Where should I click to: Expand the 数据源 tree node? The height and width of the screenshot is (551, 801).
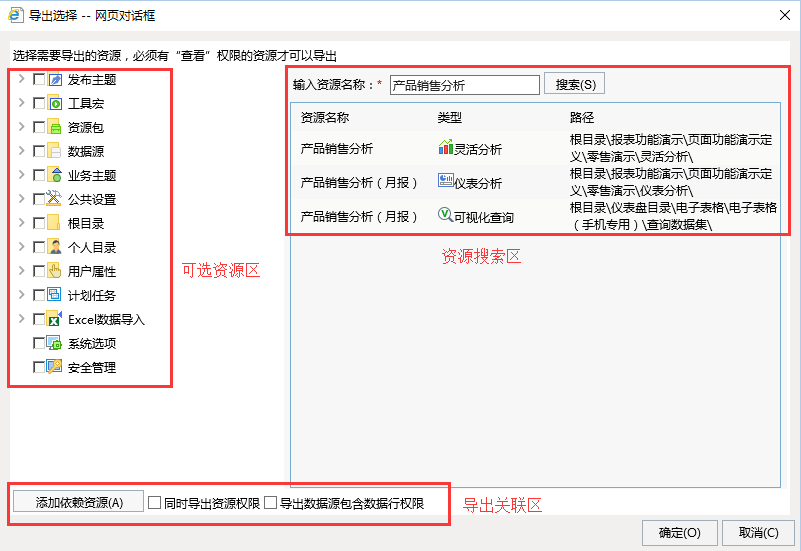click(x=21, y=151)
